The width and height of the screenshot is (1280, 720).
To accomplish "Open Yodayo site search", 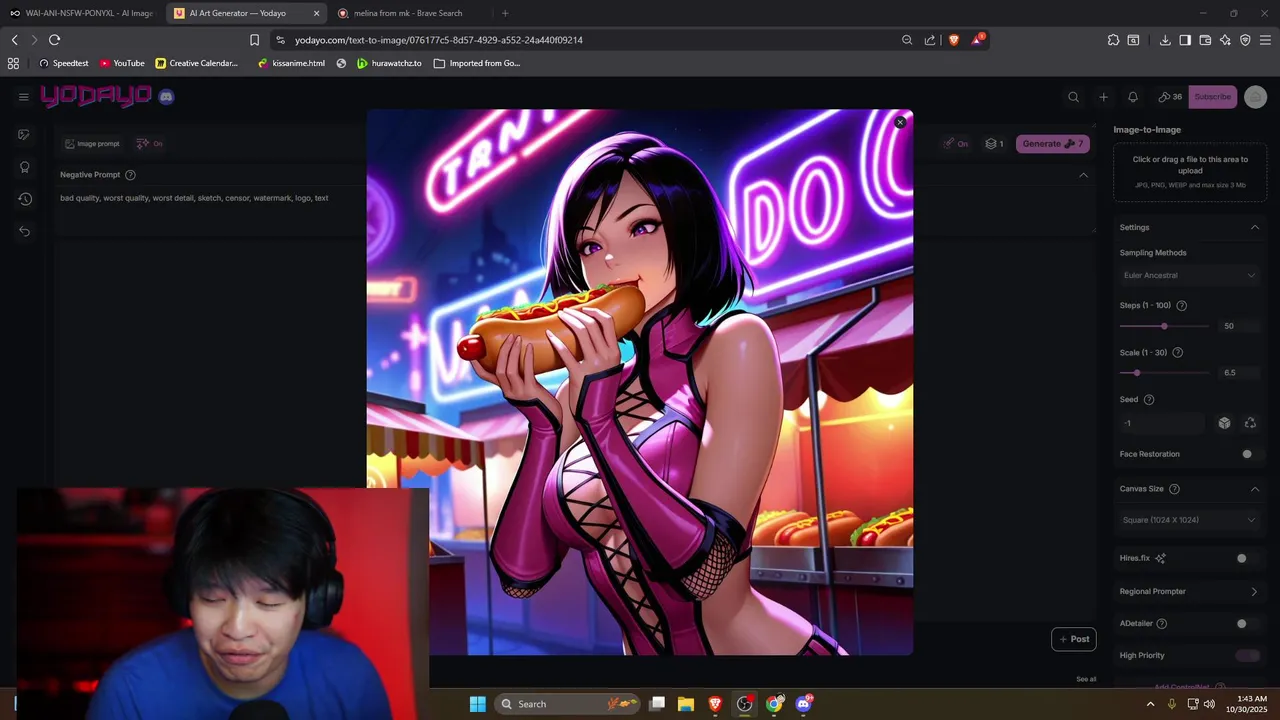I will point(1073,97).
